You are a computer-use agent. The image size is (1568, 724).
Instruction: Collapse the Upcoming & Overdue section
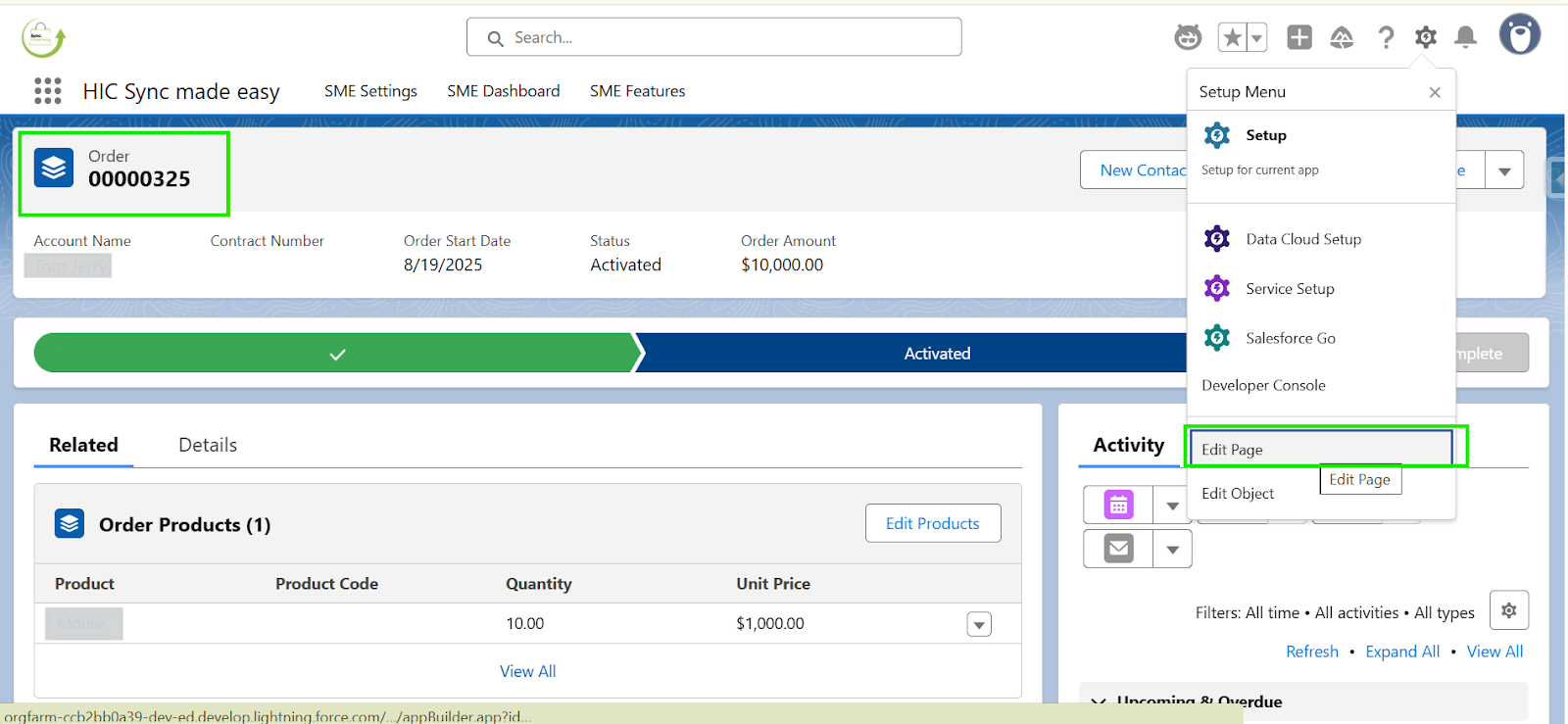point(1099,701)
